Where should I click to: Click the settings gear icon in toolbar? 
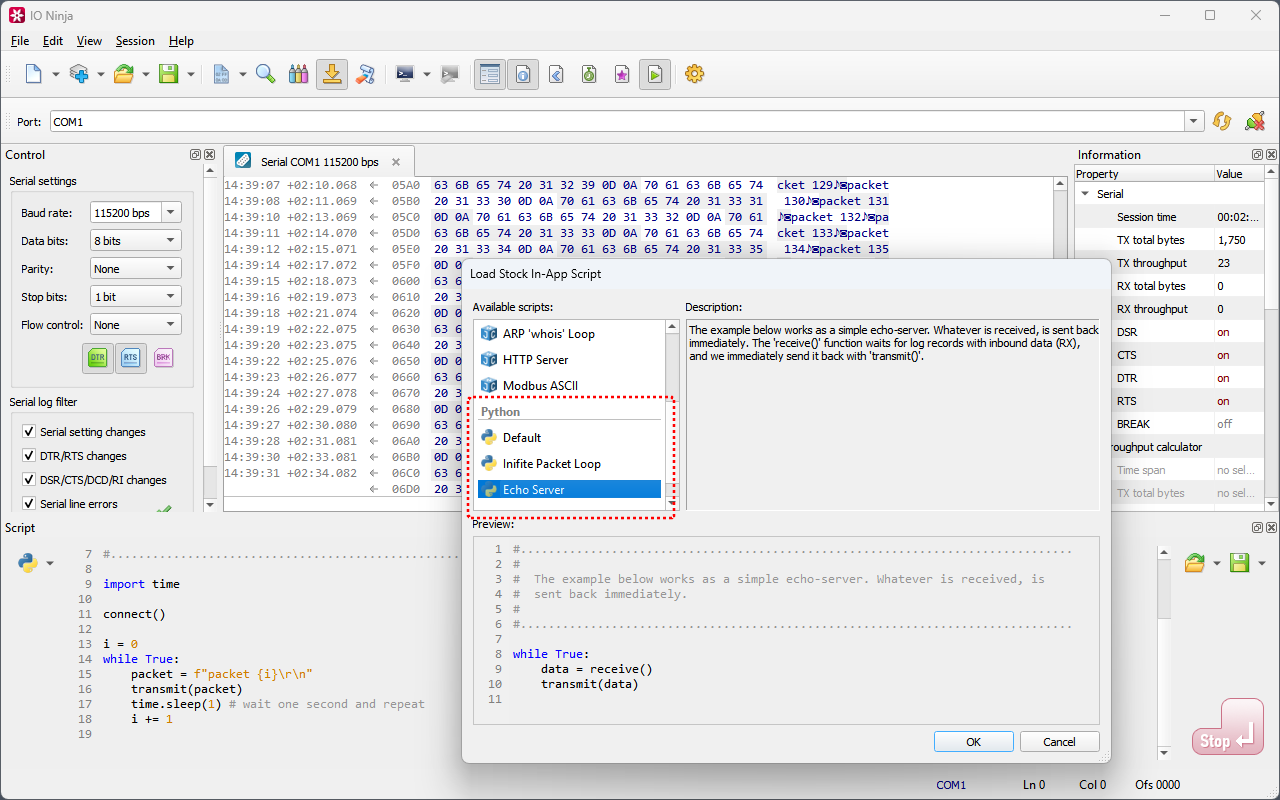pyautogui.click(x=694, y=74)
